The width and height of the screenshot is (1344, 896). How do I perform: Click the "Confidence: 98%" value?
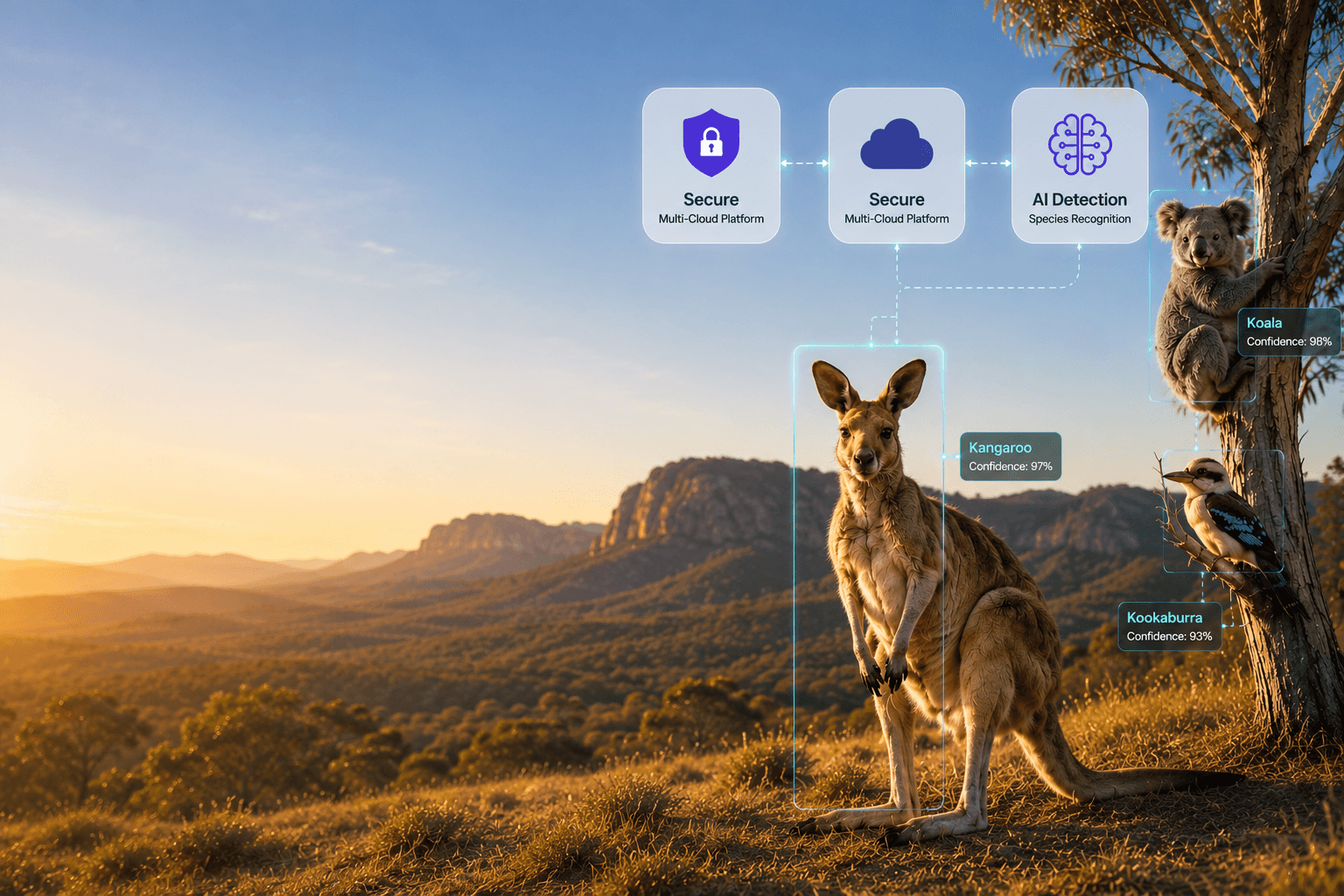pos(1289,342)
